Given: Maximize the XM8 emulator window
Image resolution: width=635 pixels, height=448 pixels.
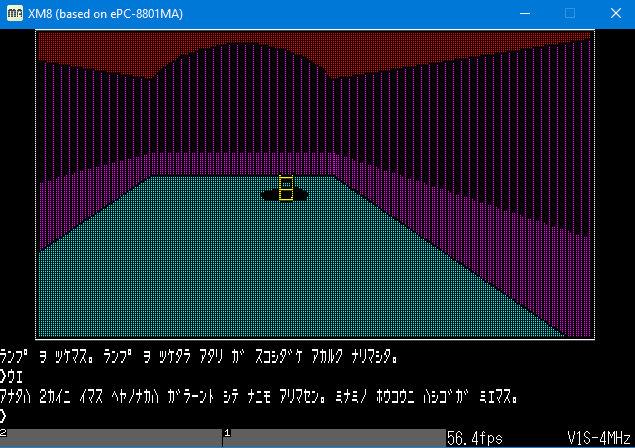Looking at the screenshot, I should tap(570, 13).
